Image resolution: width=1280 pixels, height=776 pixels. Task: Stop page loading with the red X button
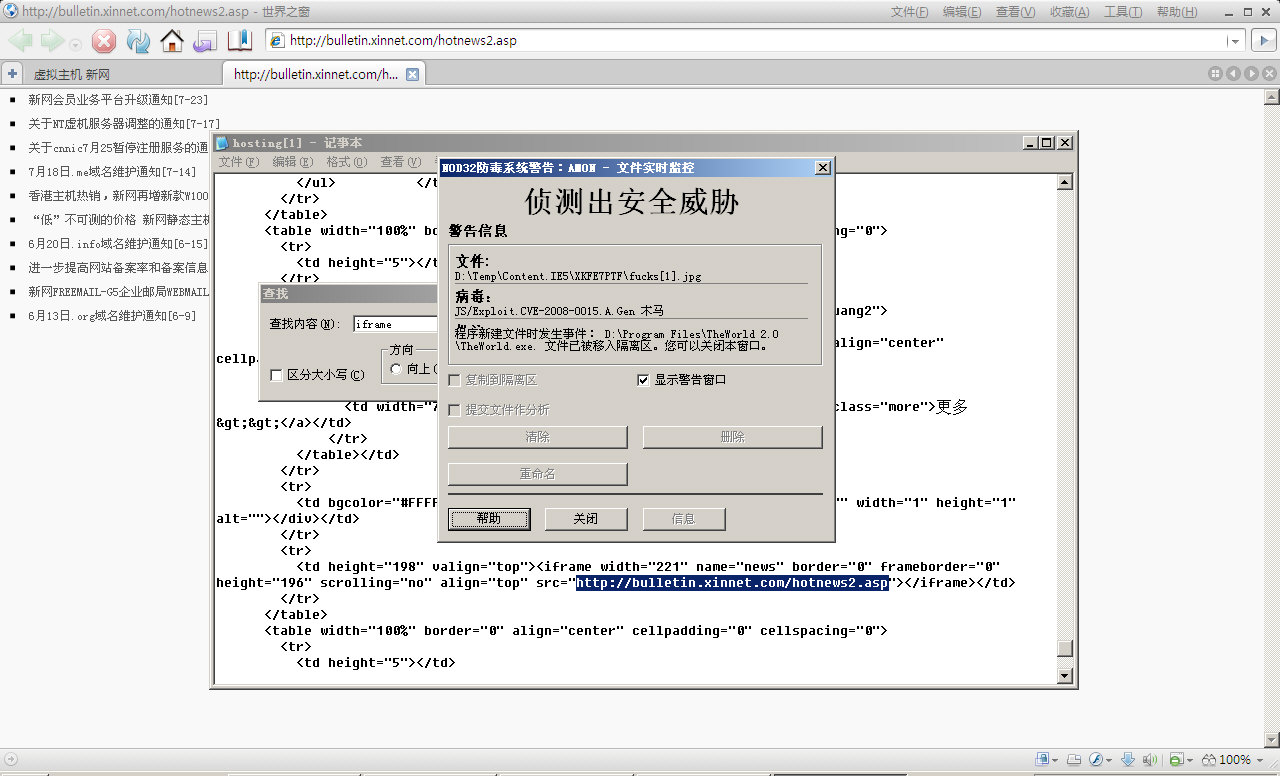[104, 41]
